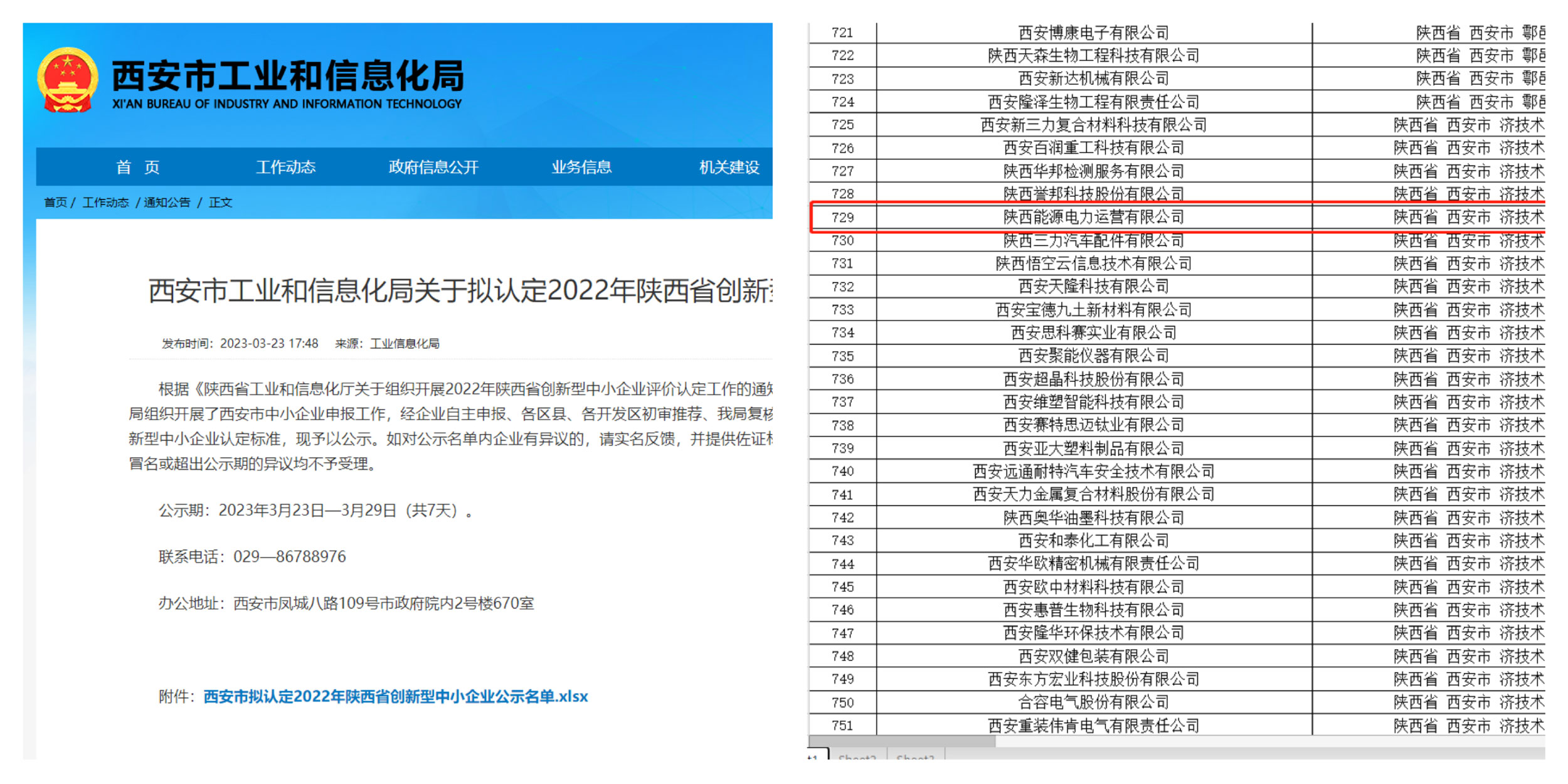Select row number 729 cell
The image size is (1568, 784).
click(842, 217)
